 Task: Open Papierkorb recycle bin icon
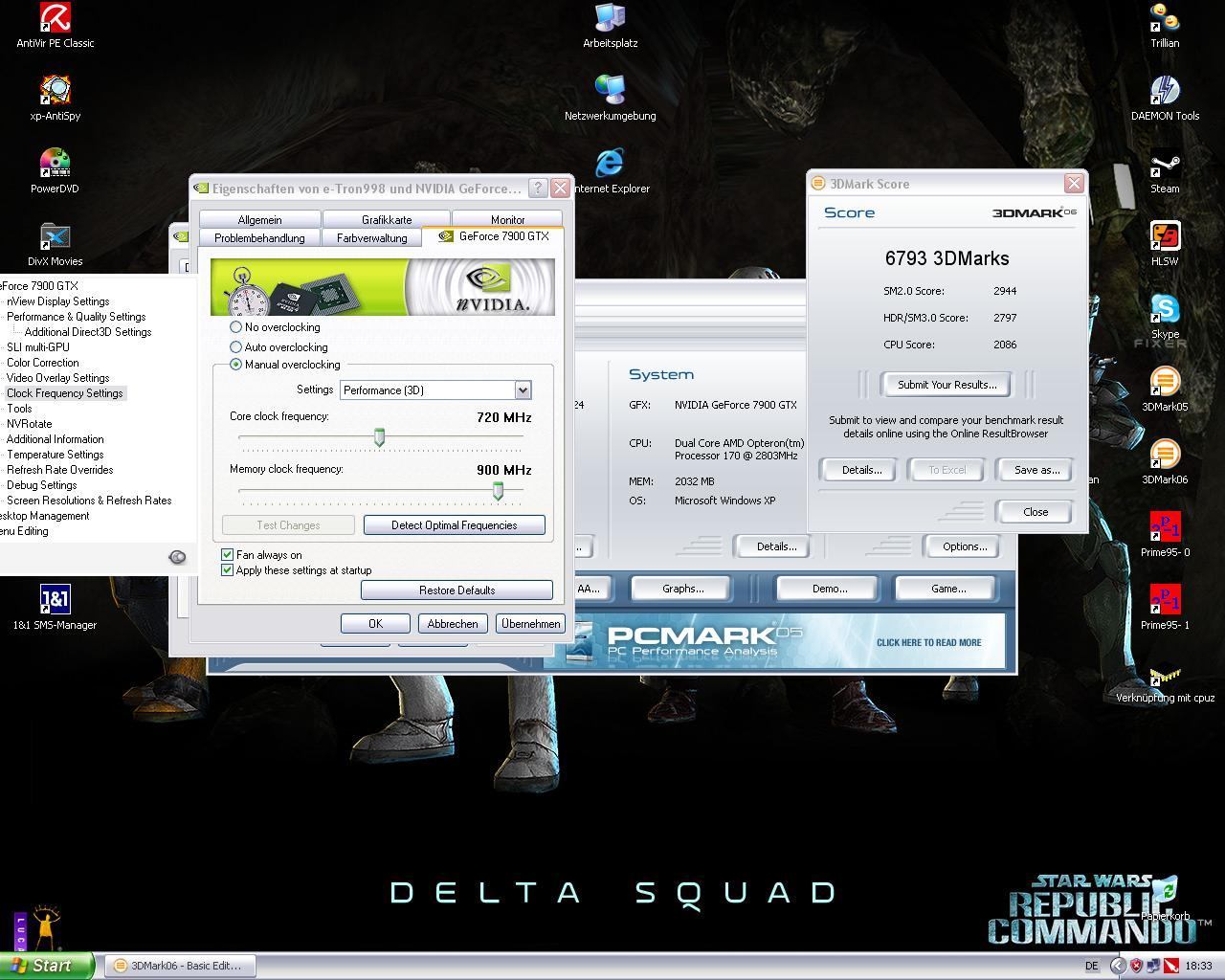click(1165, 900)
